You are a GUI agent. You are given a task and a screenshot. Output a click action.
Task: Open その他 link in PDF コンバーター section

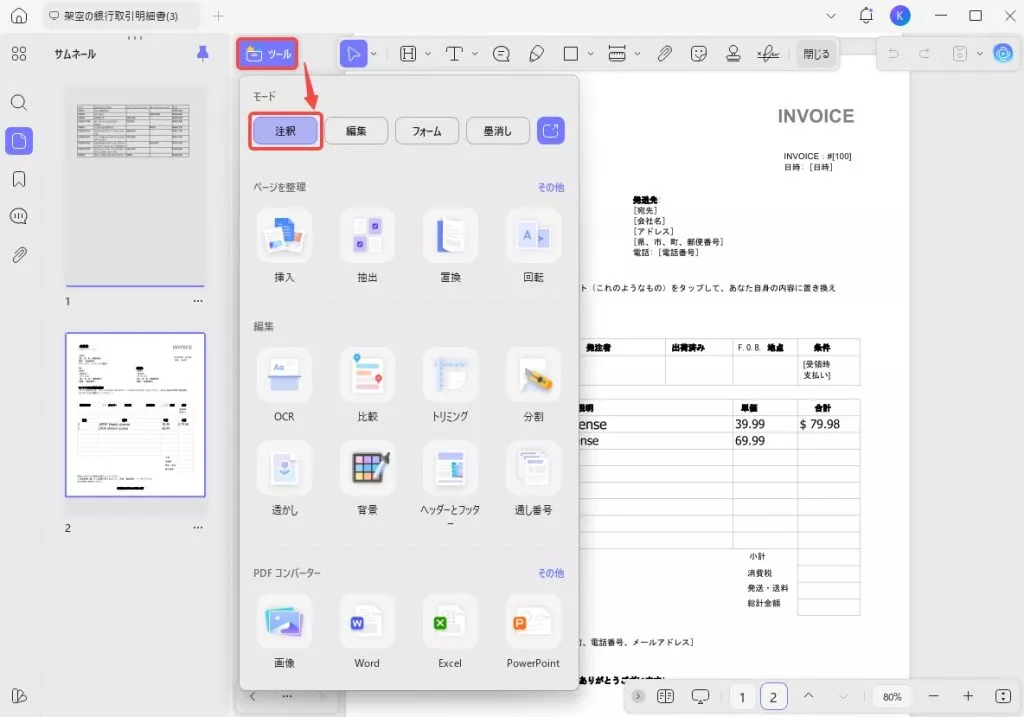551,573
